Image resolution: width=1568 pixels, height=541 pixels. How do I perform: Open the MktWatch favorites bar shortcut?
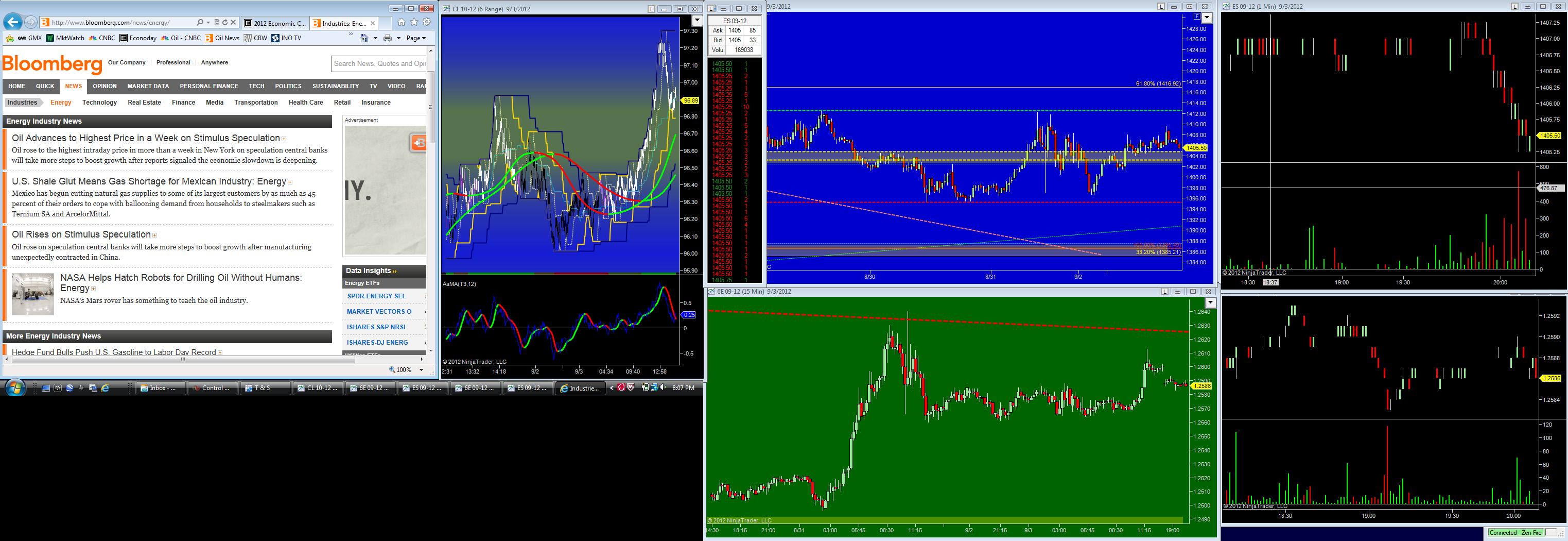pyautogui.click(x=66, y=38)
